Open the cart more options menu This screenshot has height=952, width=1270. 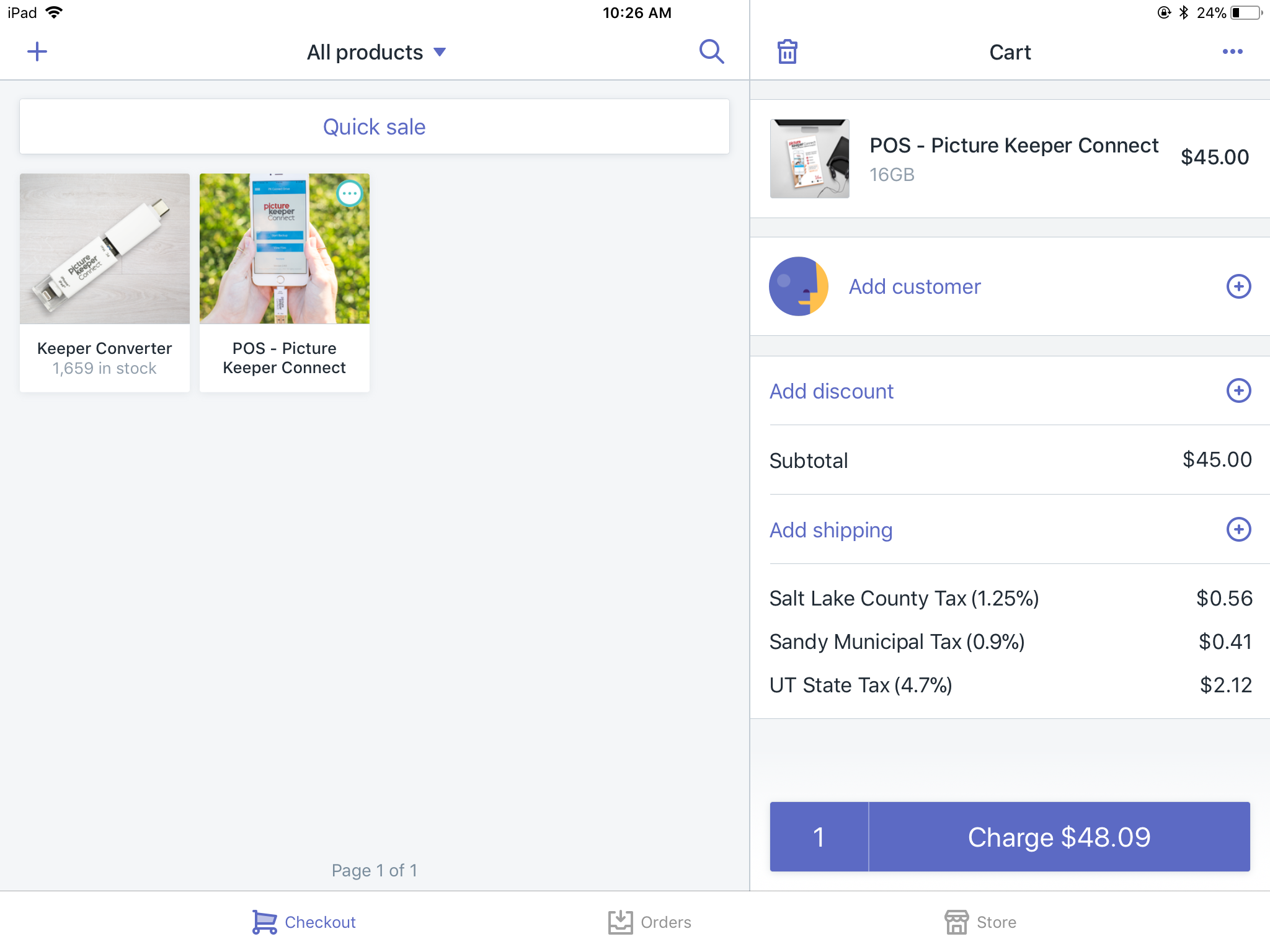[1232, 51]
